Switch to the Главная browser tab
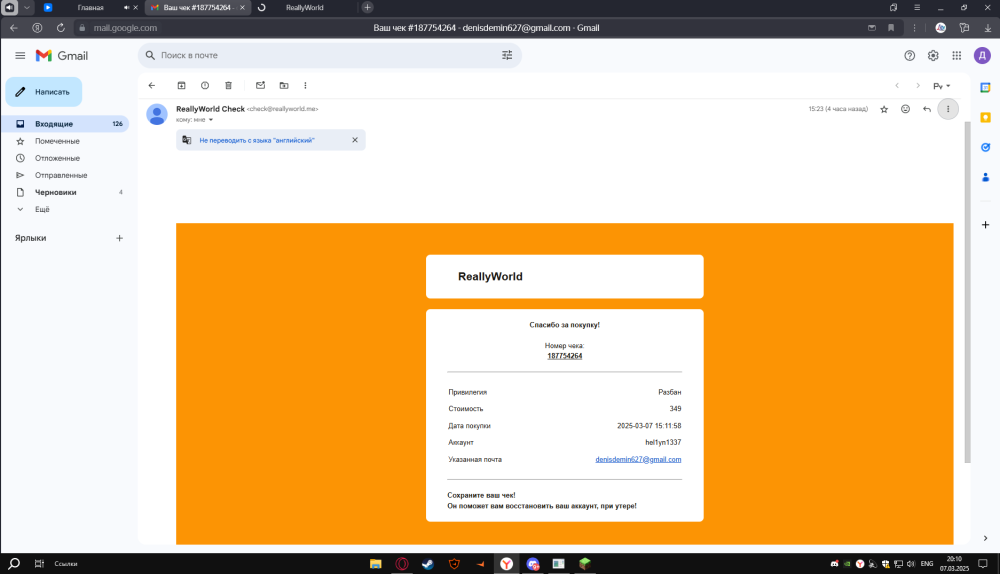 point(90,8)
